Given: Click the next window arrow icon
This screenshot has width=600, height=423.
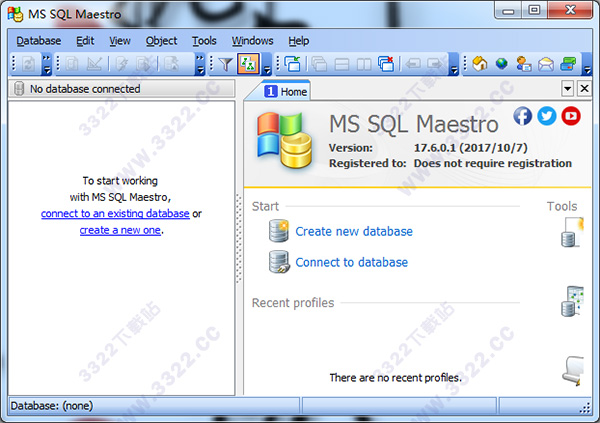Looking at the screenshot, I should pyautogui.click(x=435, y=64).
